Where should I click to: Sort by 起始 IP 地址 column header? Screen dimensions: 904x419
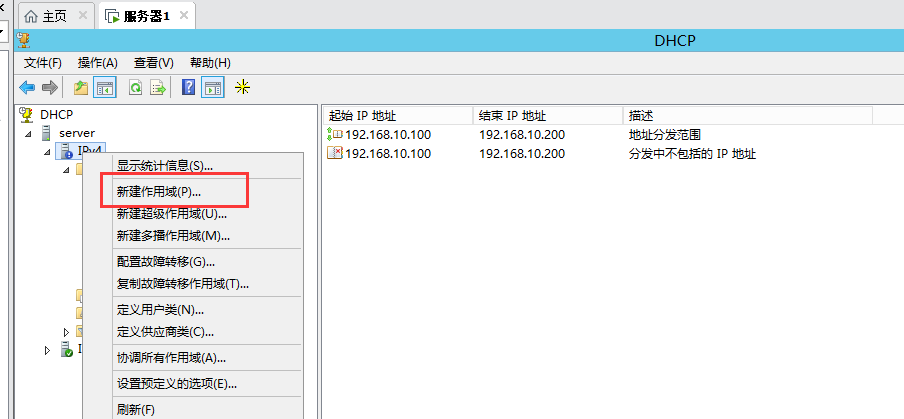[x=398, y=115]
